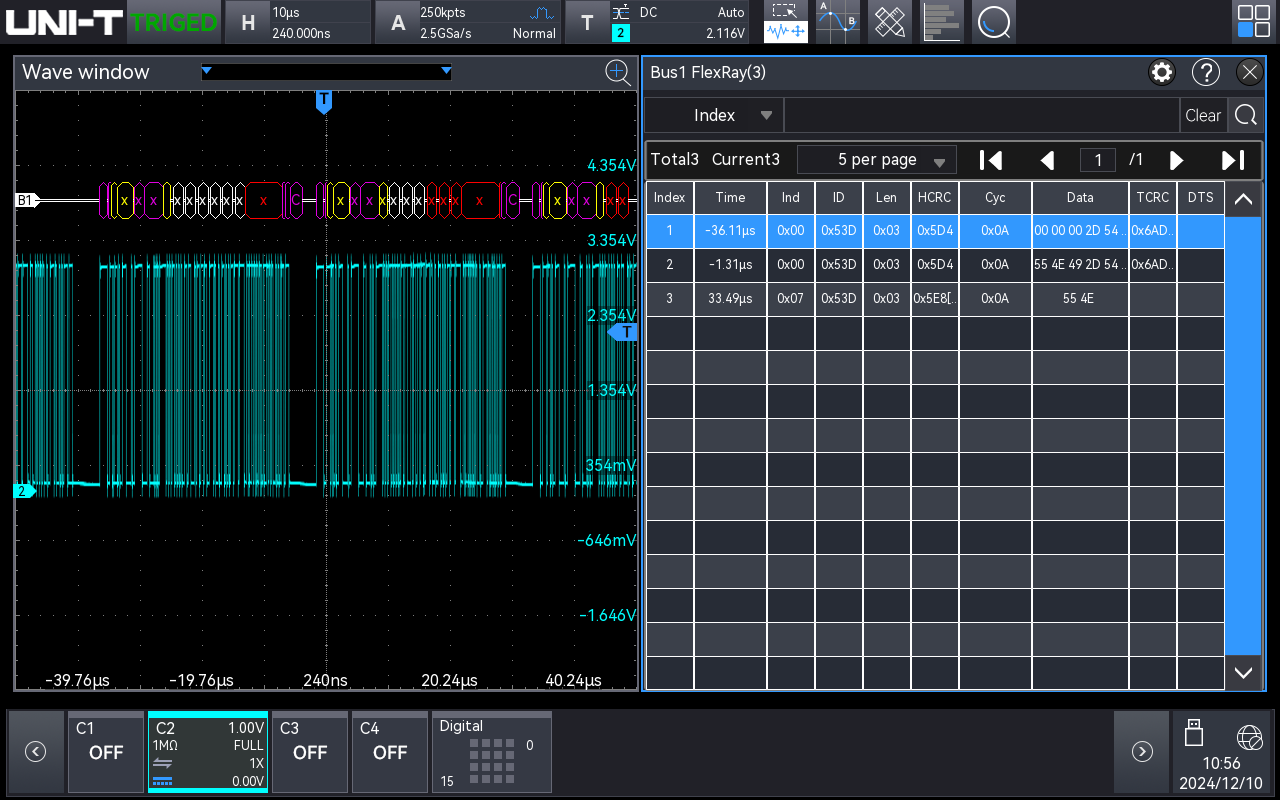This screenshot has height=800, width=1280.
Task: Open the Digital channels panel
Action: [491, 752]
